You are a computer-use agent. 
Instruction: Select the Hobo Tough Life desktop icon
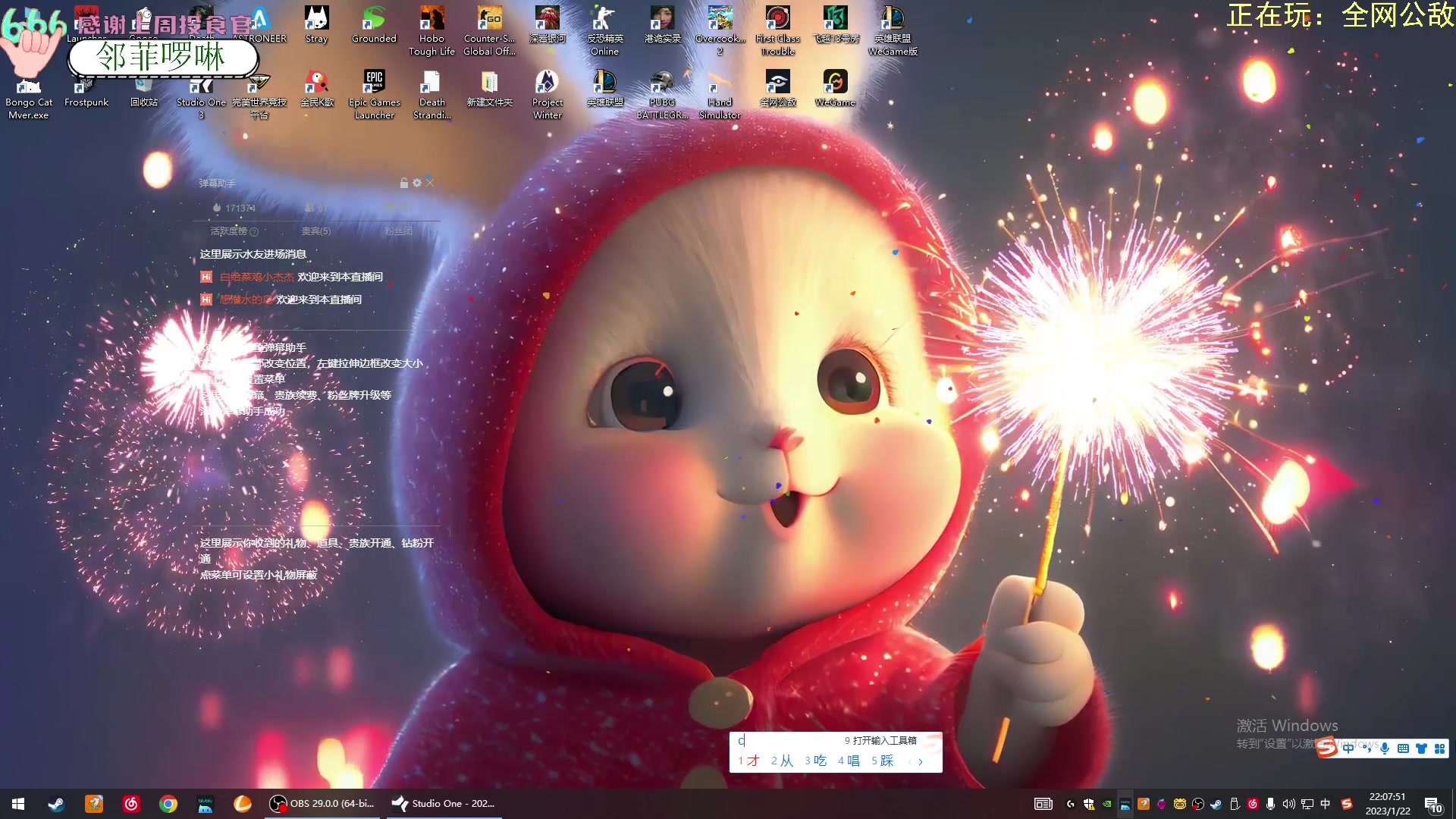[431, 31]
